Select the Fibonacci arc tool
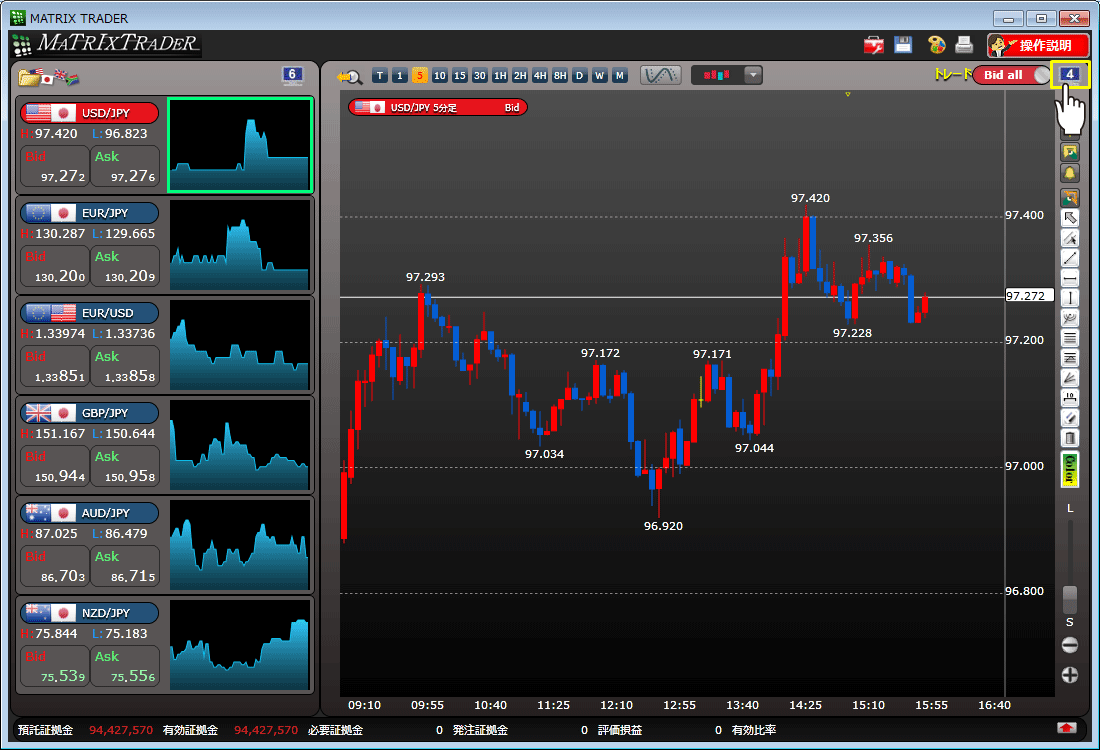The height and width of the screenshot is (750, 1100). [1070, 319]
